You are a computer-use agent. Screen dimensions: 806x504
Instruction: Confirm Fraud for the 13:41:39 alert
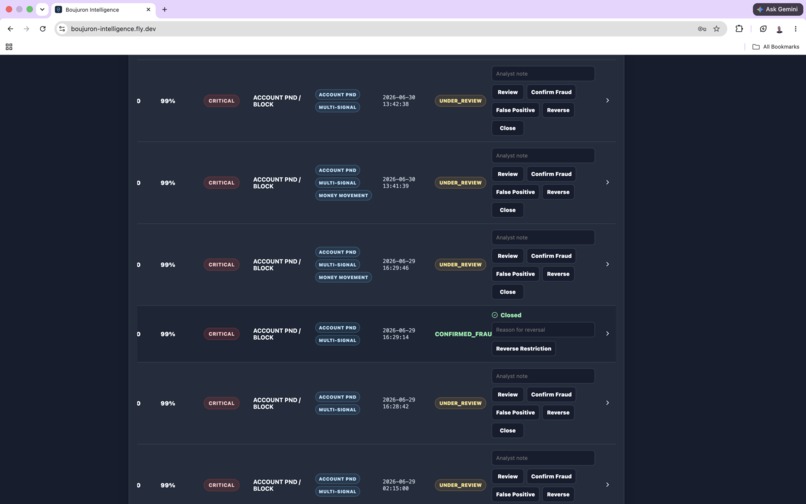coord(551,174)
